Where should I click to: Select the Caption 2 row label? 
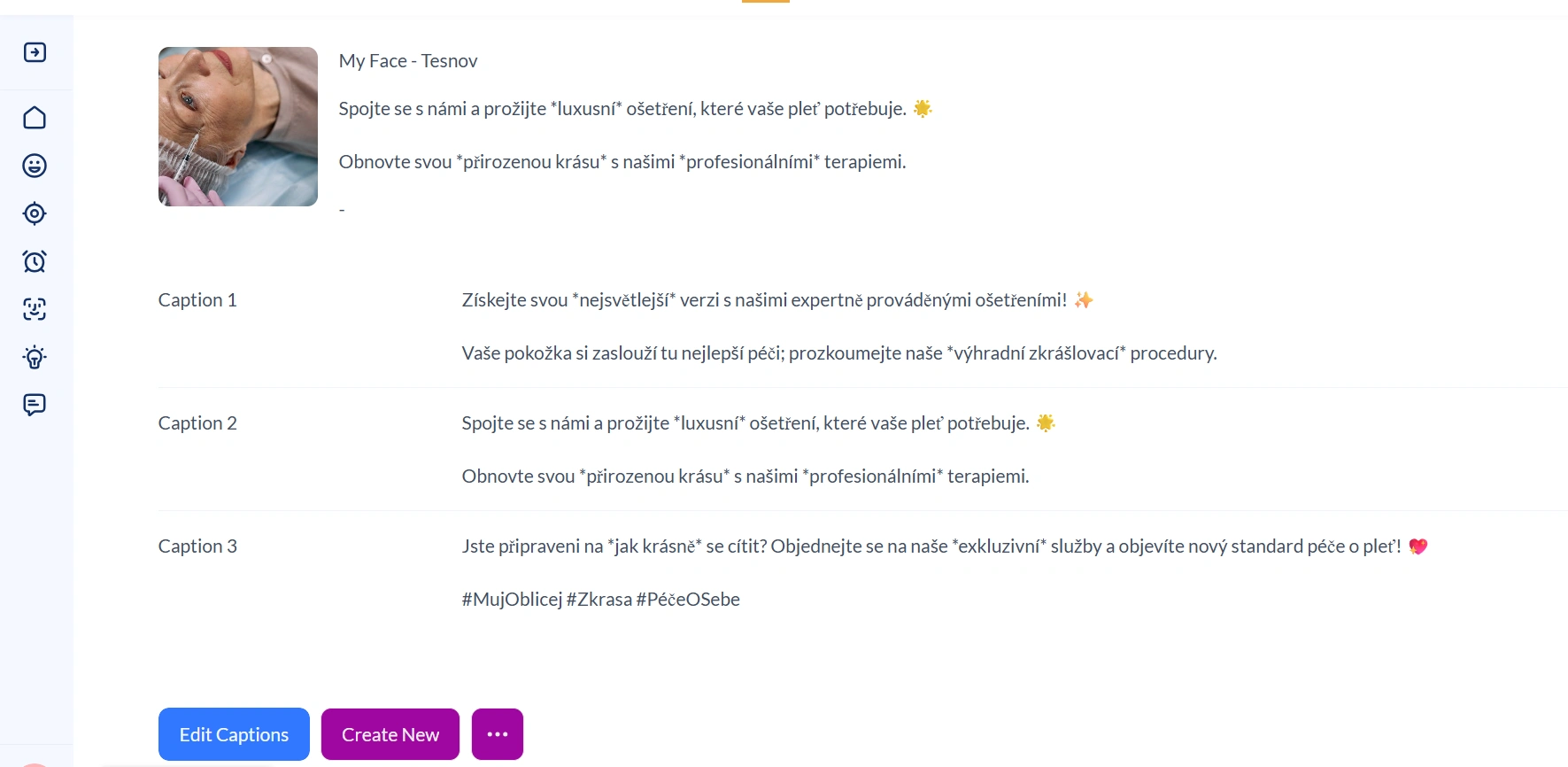pyautogui.click(x=197, y=423)
